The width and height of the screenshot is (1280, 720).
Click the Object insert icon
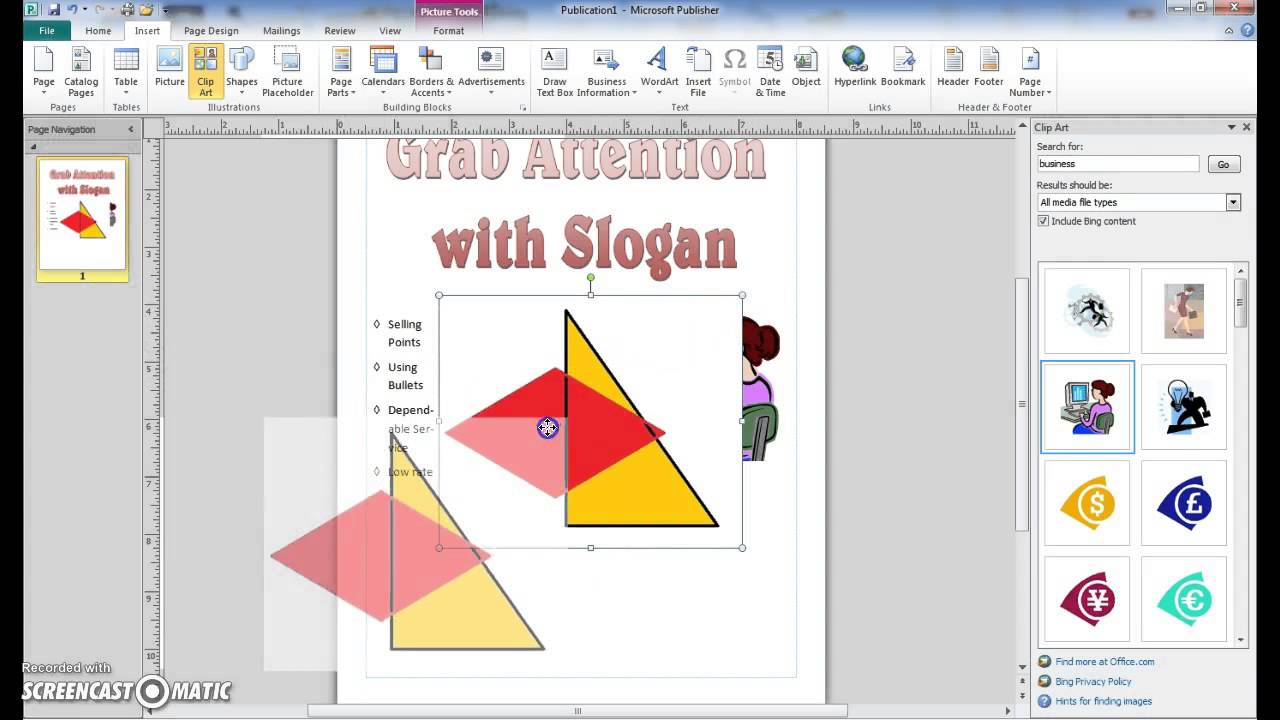pyautogui.click(x=806, y=67)
